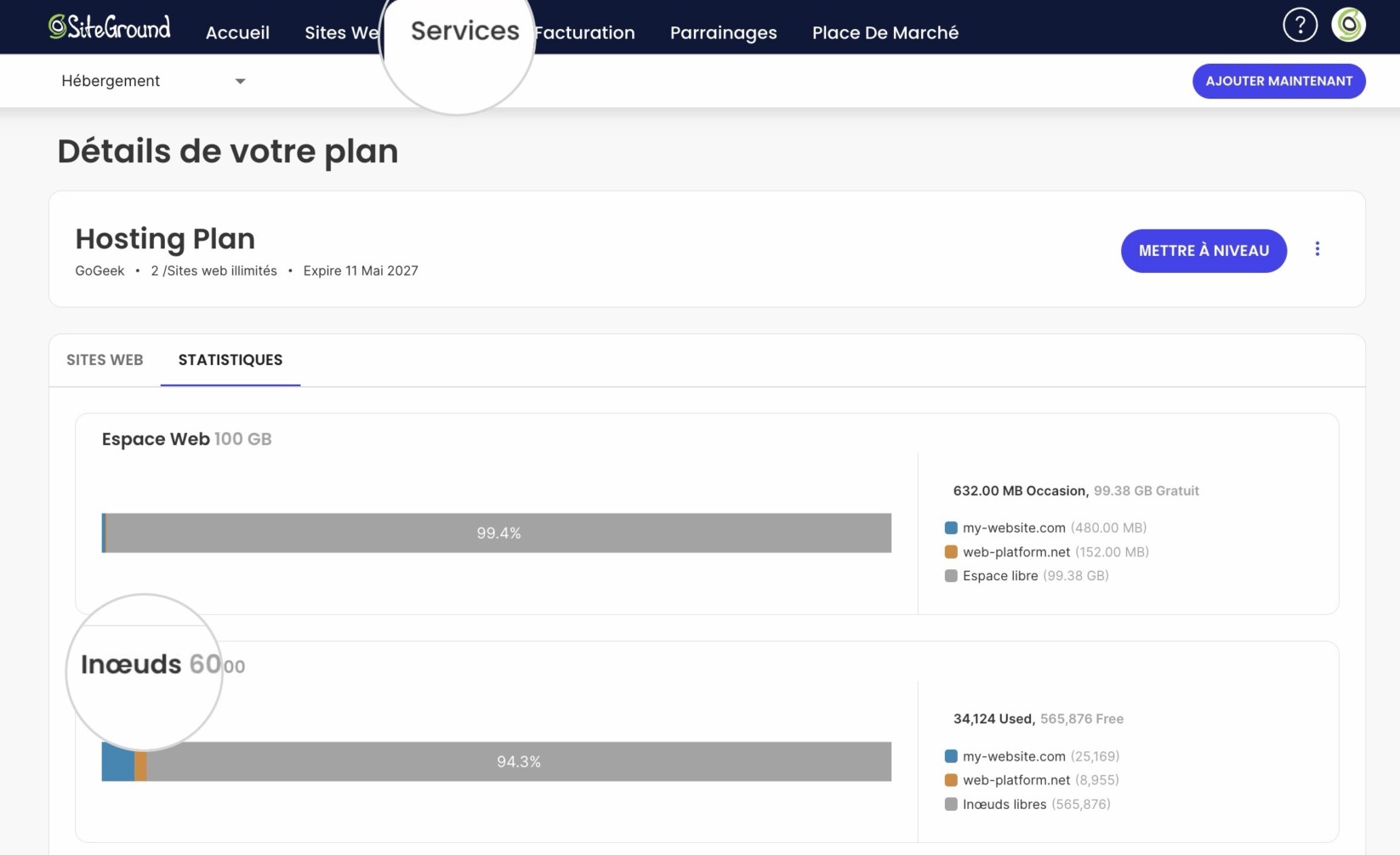
Task: Click the orange web-platform.net swatch (152.00 MB)
Action: click(x=951, y=552)
